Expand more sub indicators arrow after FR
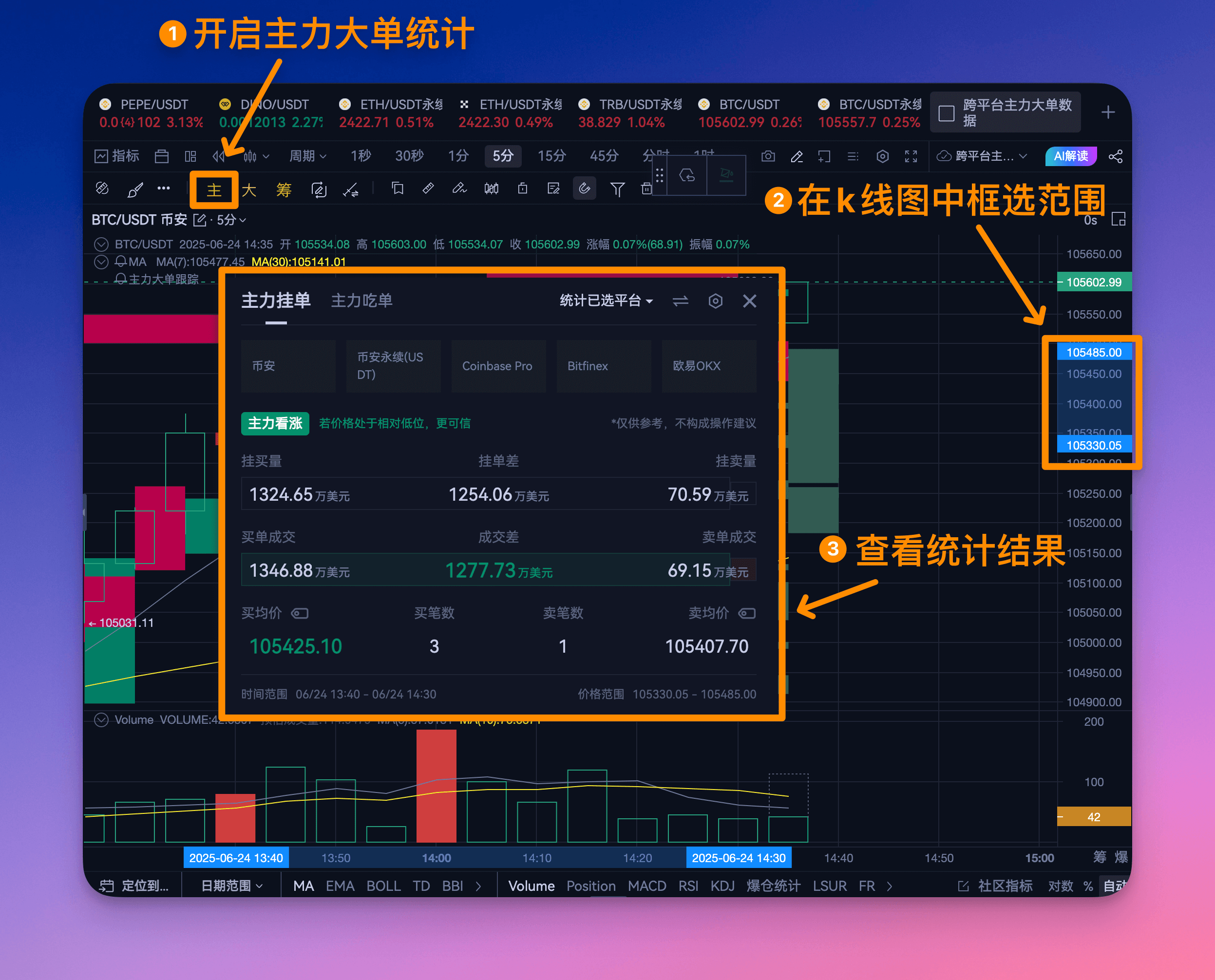1215x980 pixels. 889,886
